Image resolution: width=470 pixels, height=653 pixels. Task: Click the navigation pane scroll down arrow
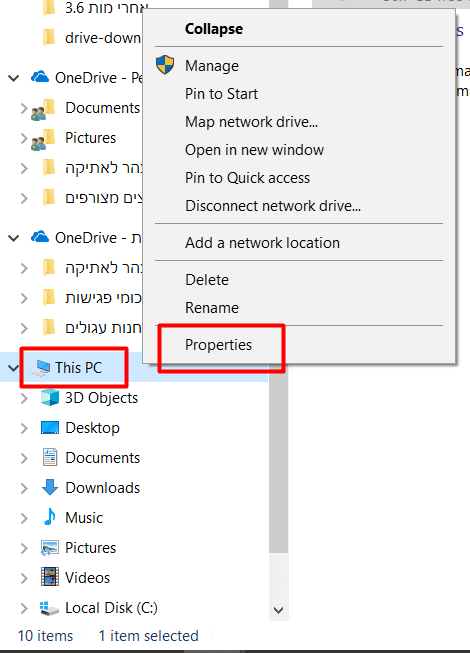click(279, 610)
